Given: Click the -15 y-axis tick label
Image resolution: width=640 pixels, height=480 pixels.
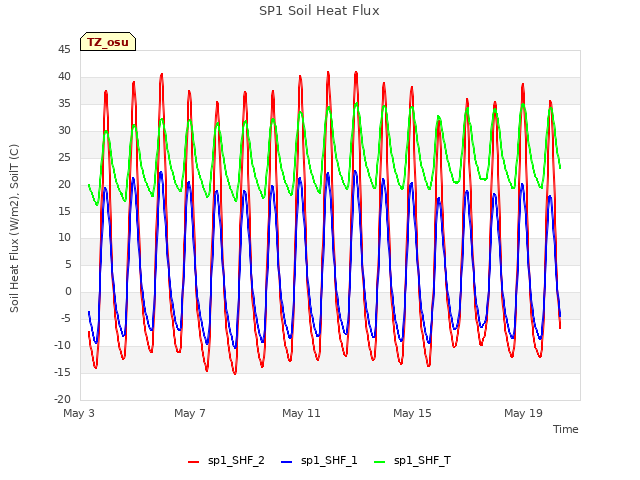Looking at the screenshot, I should coord(63,372).
